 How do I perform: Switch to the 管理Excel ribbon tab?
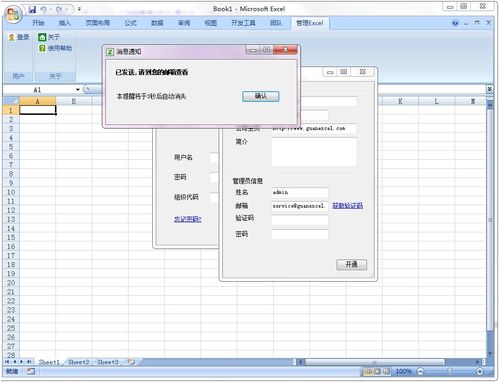pos(309,23)
